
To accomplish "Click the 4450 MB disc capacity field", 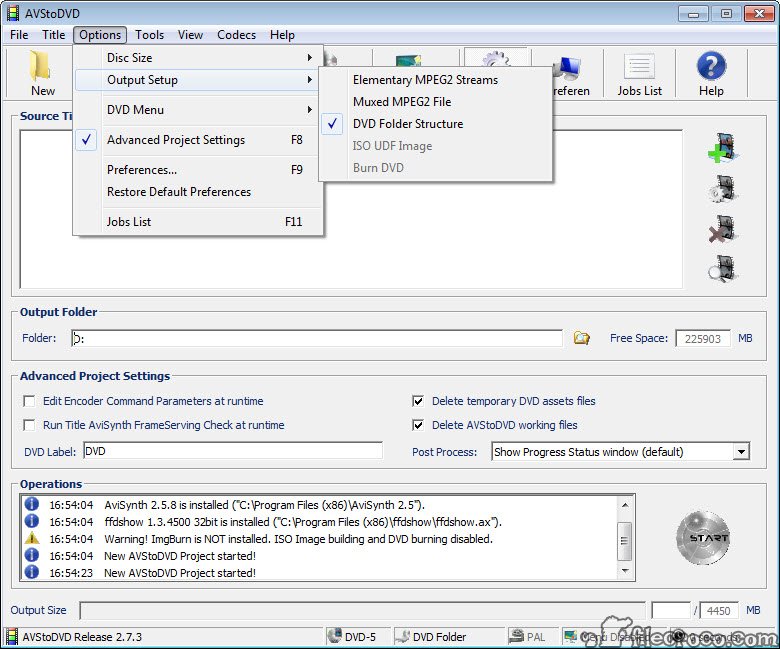I will (x=718, y=610).
